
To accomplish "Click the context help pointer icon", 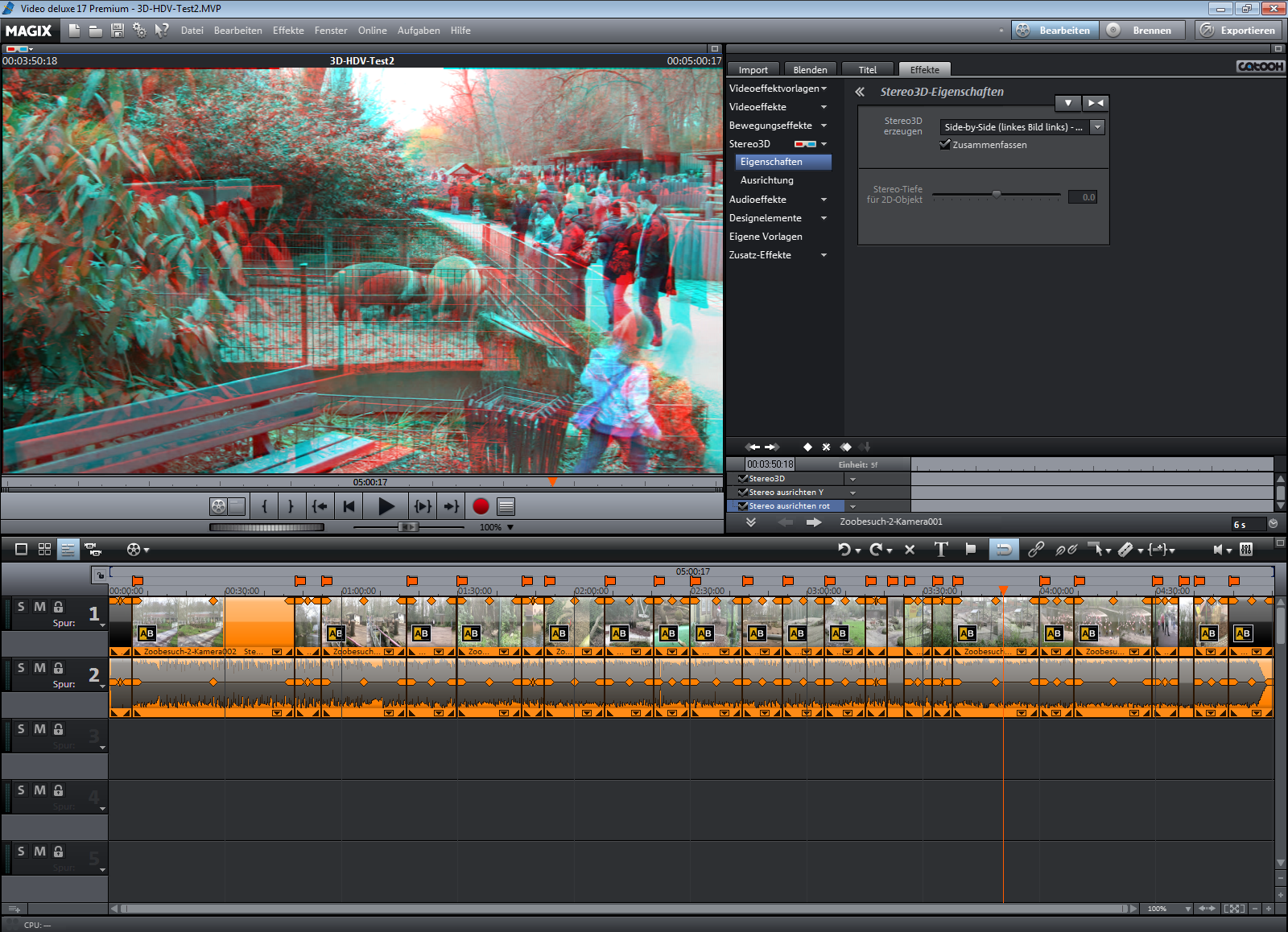I will pyautogui.click(x=162, y=31).
